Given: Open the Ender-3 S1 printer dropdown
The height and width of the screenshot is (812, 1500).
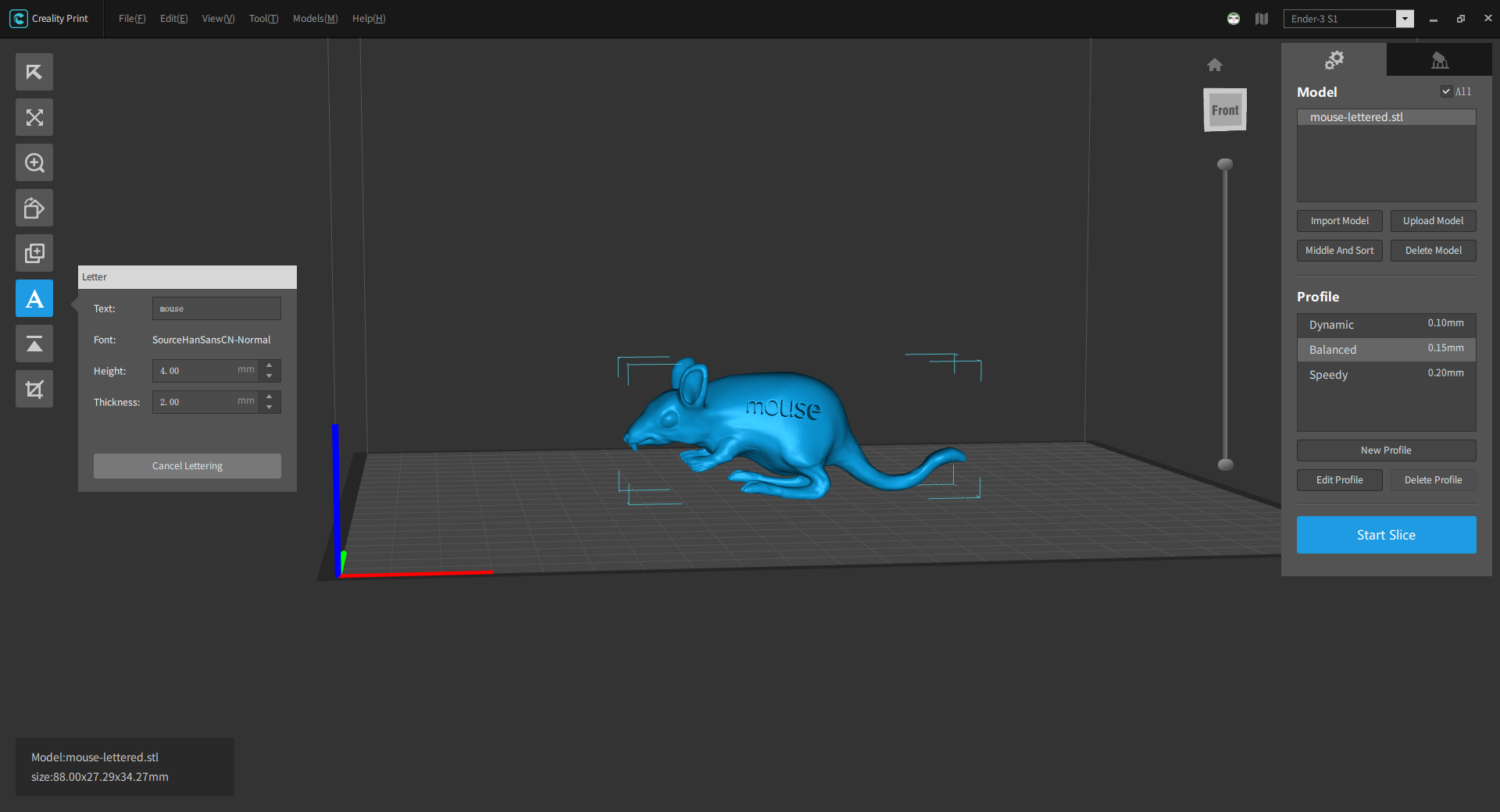Looking at the screenshot, I should tap(1405, 19).
